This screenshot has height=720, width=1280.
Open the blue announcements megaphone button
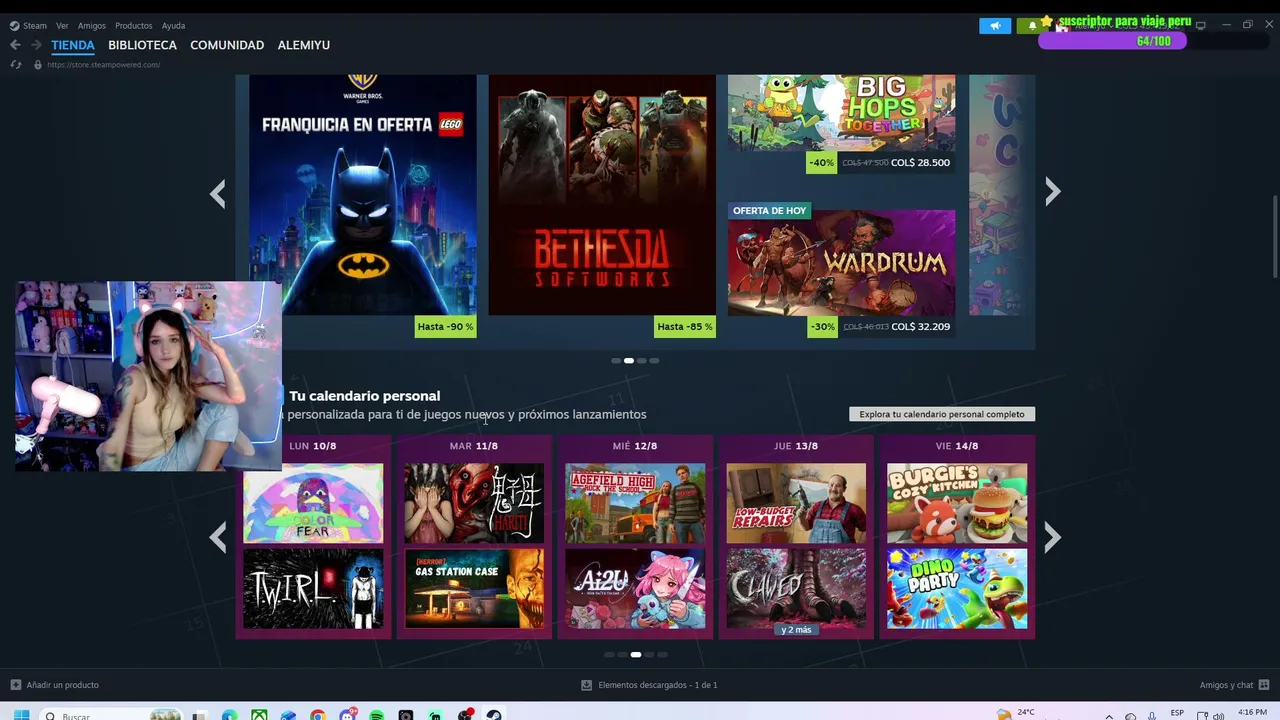coord(995,26)
